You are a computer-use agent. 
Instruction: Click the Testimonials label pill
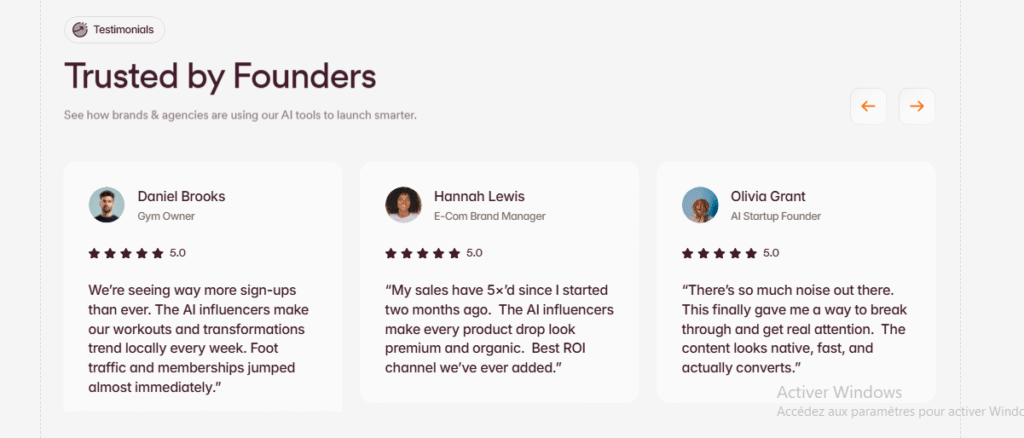(123, 30)
